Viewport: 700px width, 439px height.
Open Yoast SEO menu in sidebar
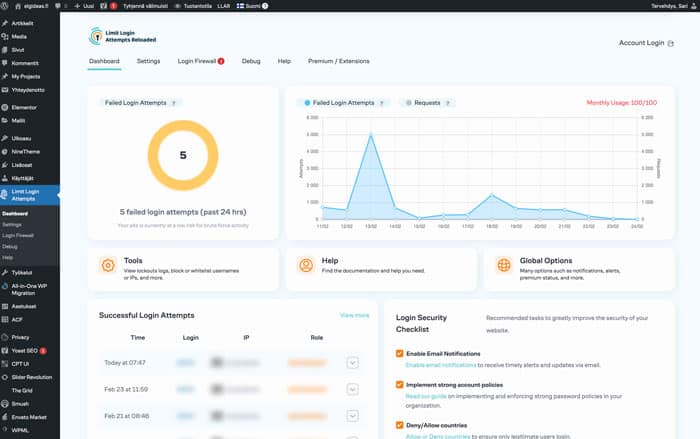[x=25, y=351]
